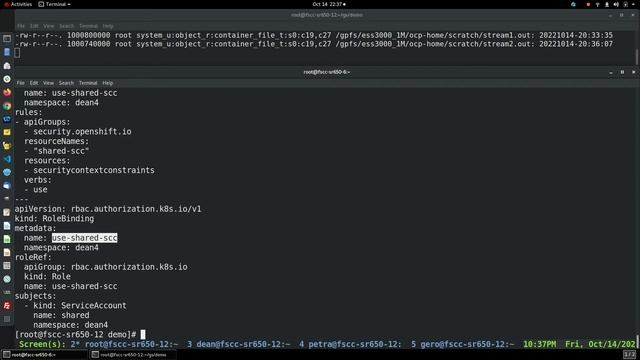Open the network icon in top bar
Screen dimensions: 640x360
tap(598, 4)
